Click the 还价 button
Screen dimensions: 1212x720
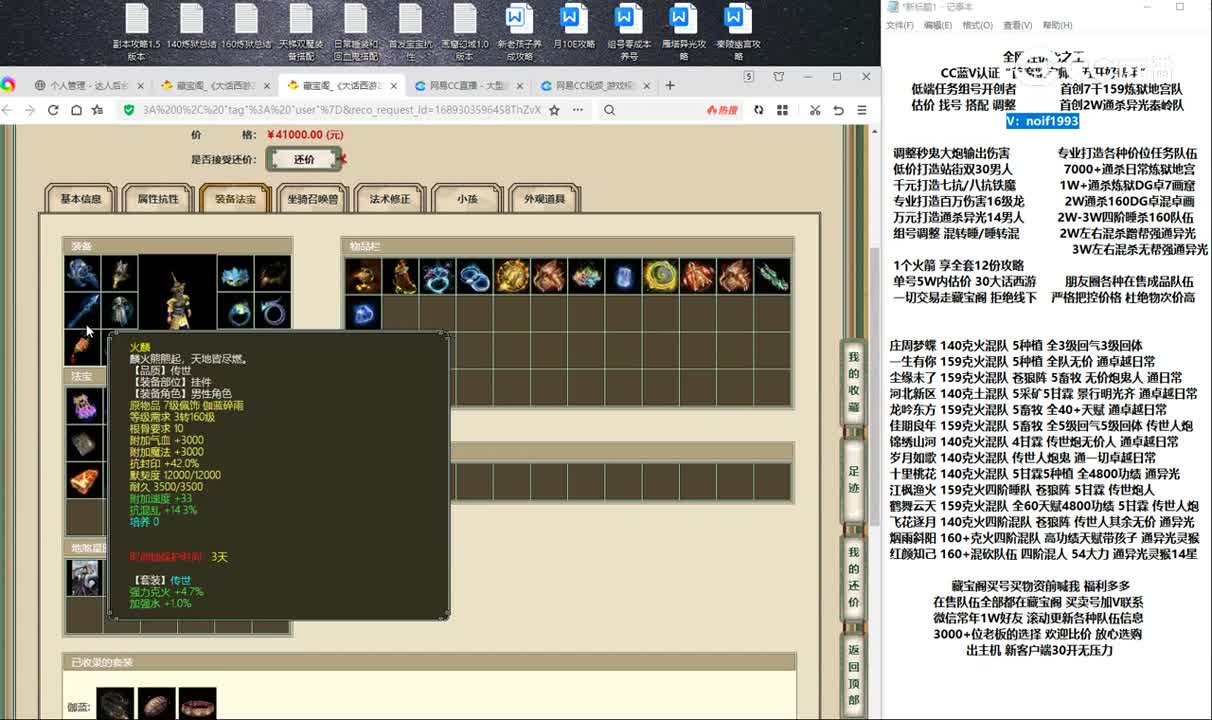coord(304,159)
